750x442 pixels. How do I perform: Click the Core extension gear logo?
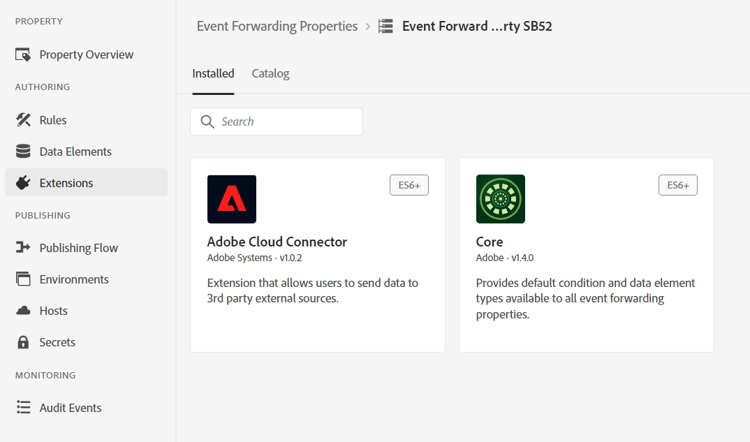[x=500, y=199]
